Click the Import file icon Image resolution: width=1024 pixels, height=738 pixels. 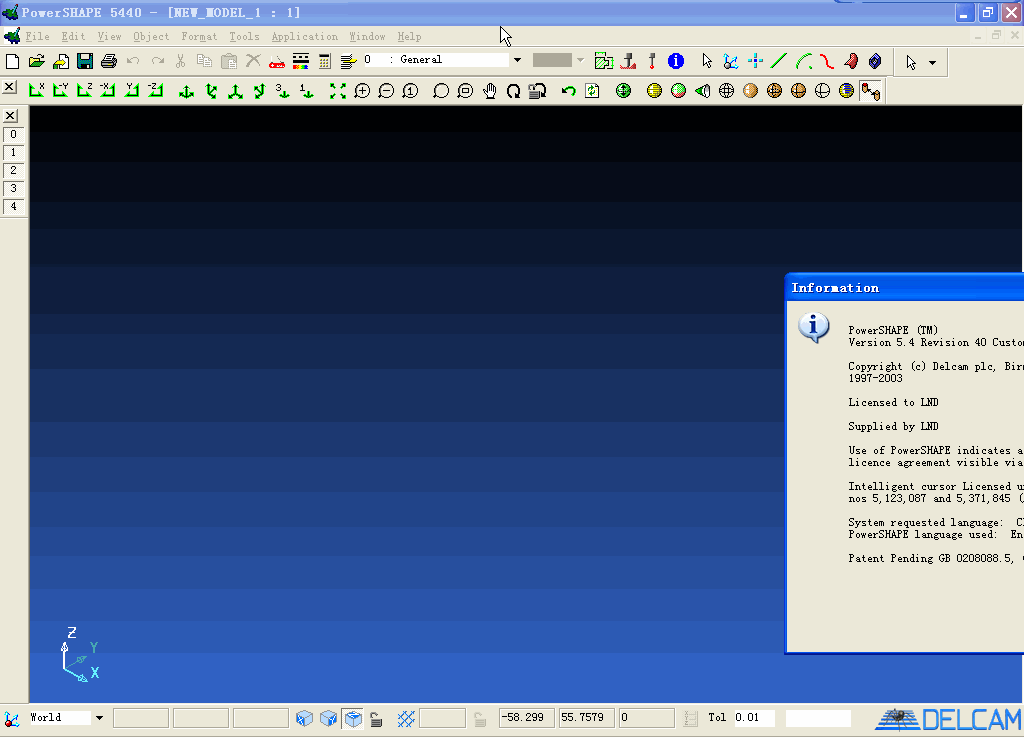pyautogui.click(x=61, y=61)
